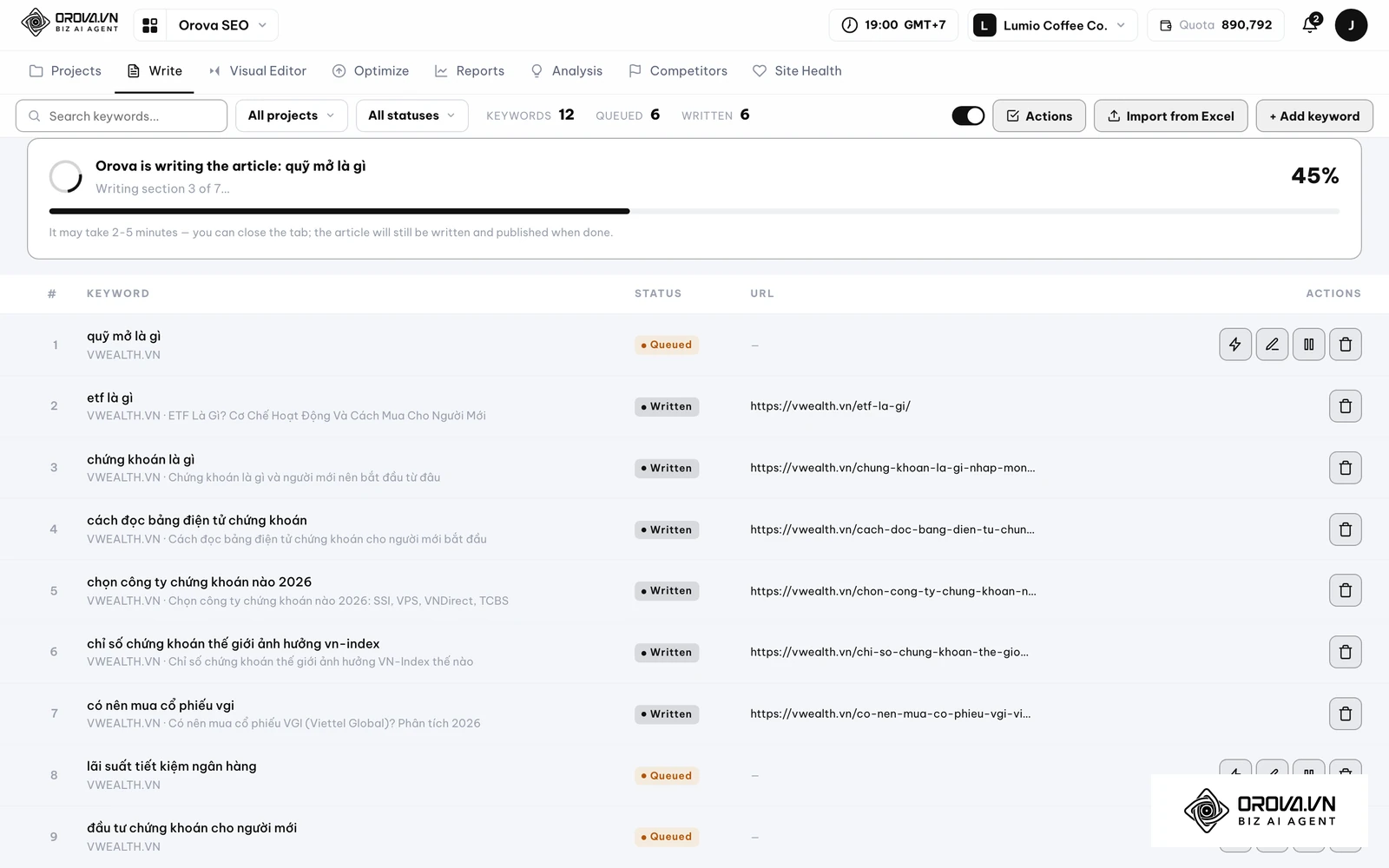This screenshot has height=868, width=1389.
Task: Click Queued badge for lãi suất tiết kiệm ngân hàng
Action: [667, 775]
